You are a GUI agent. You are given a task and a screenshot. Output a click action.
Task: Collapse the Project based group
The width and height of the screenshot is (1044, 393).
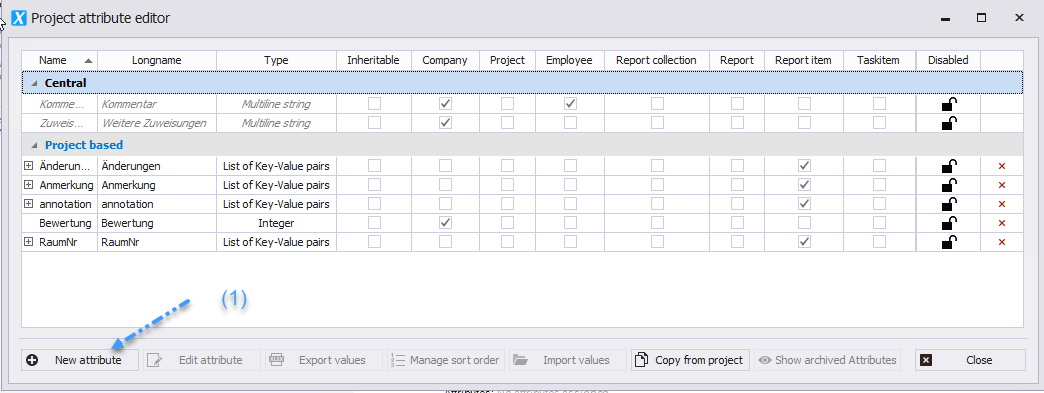pos(34,145)
